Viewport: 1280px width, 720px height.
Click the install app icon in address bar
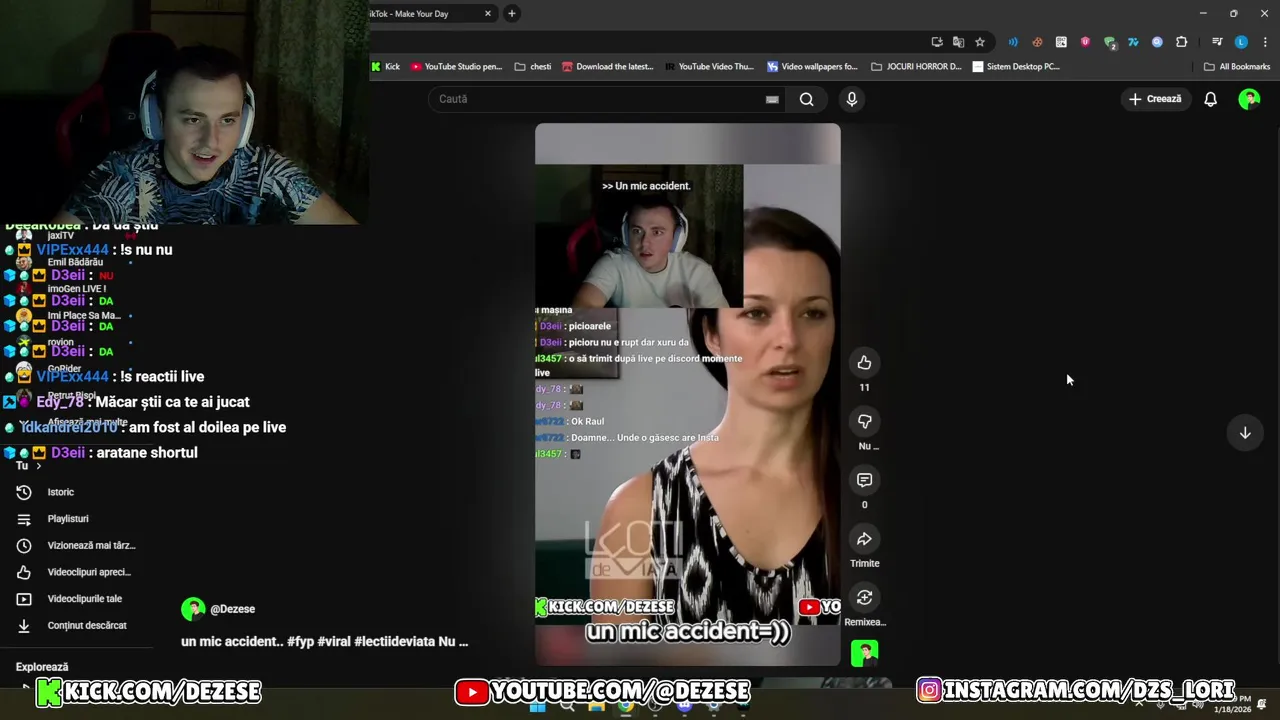(x=937, y=42)
